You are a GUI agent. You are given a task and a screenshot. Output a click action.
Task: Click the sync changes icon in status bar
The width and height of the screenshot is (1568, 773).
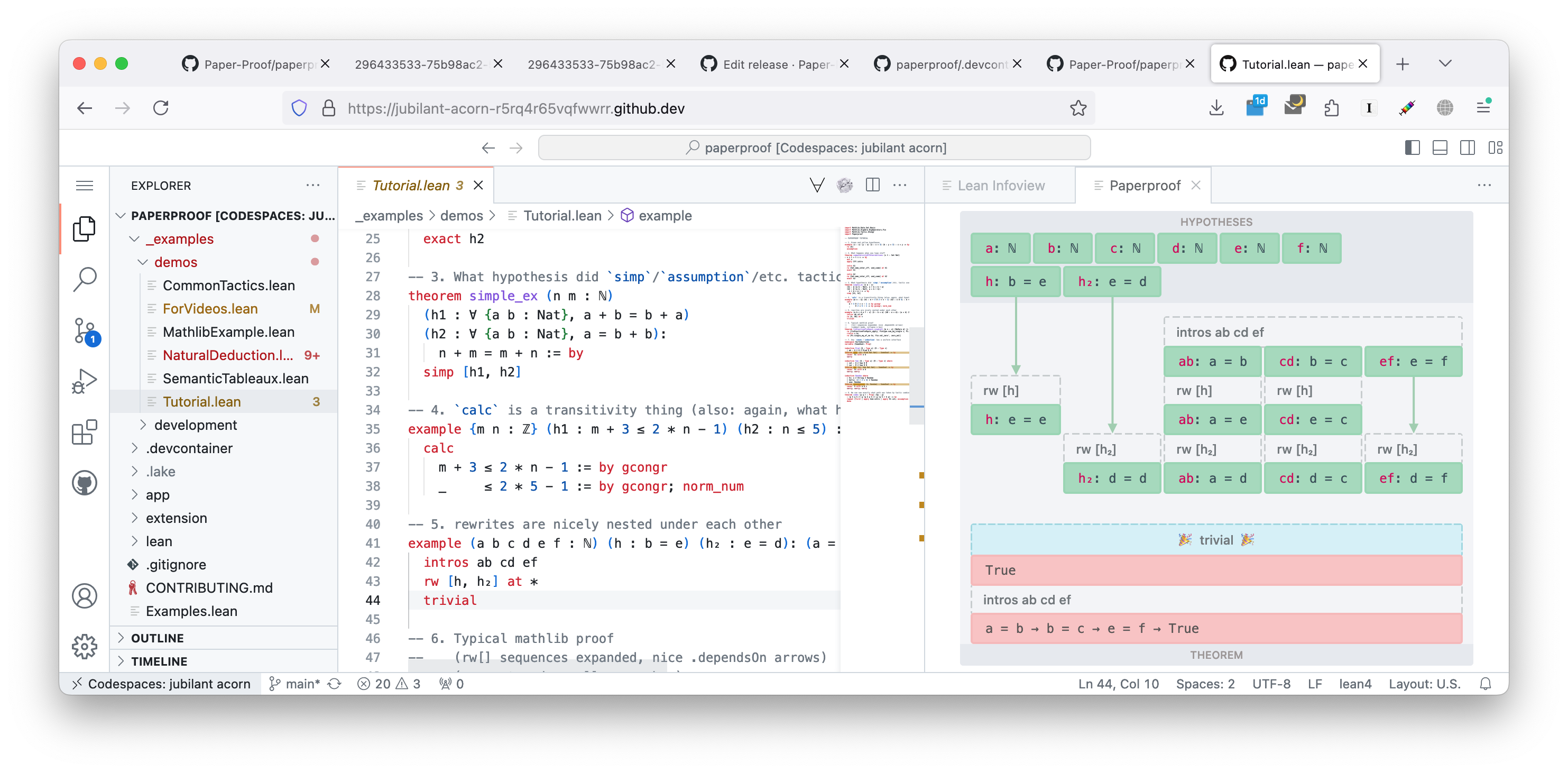tap(334, 684)
